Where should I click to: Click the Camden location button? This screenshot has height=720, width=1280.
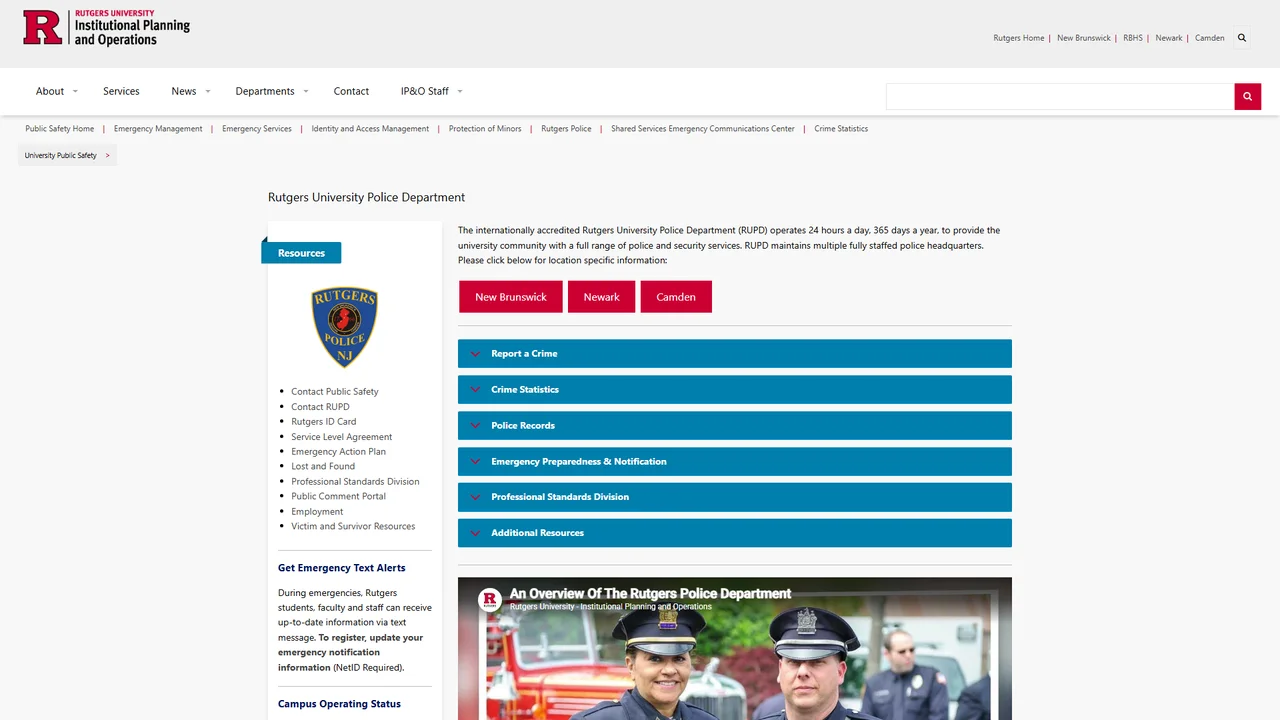(x=676, y=297)
